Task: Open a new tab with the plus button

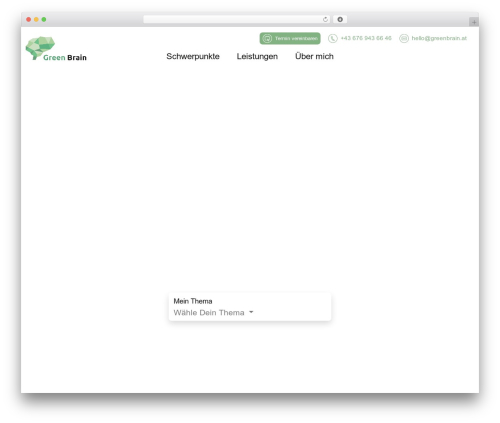Action: pyautogui.click(x=474, y=22)
